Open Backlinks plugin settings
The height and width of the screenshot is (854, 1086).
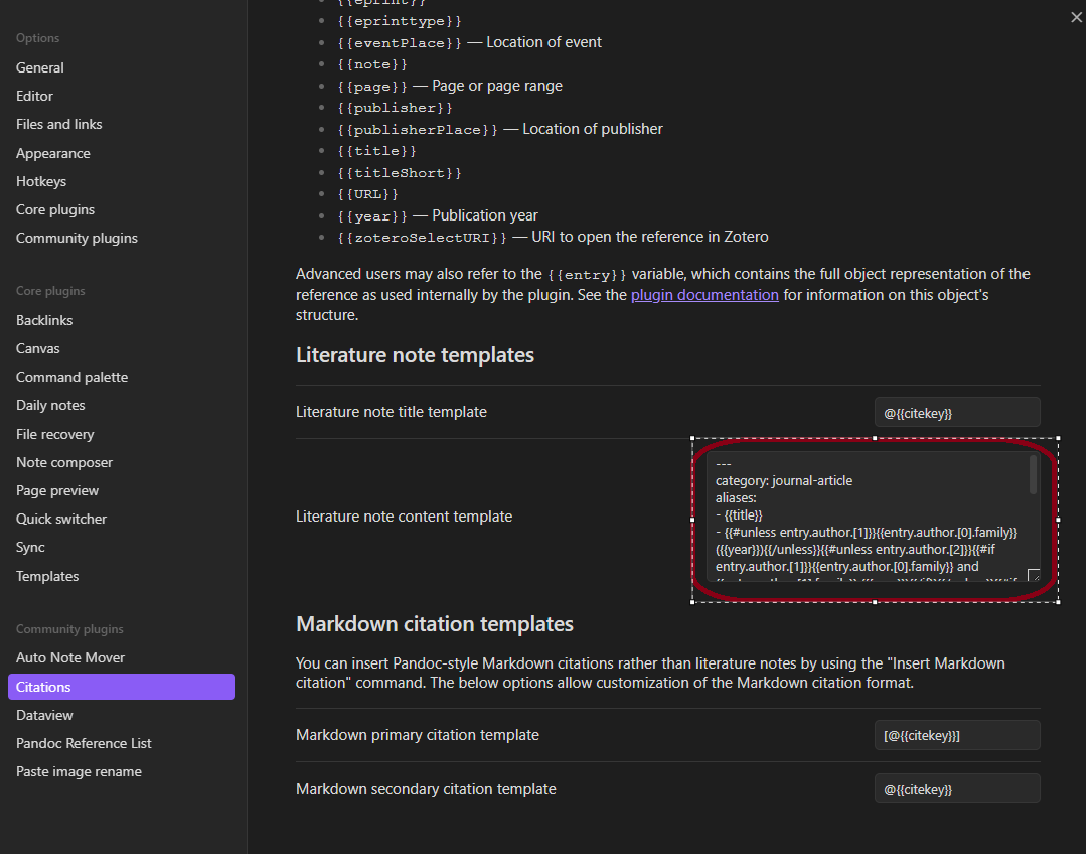pos(45,320)
